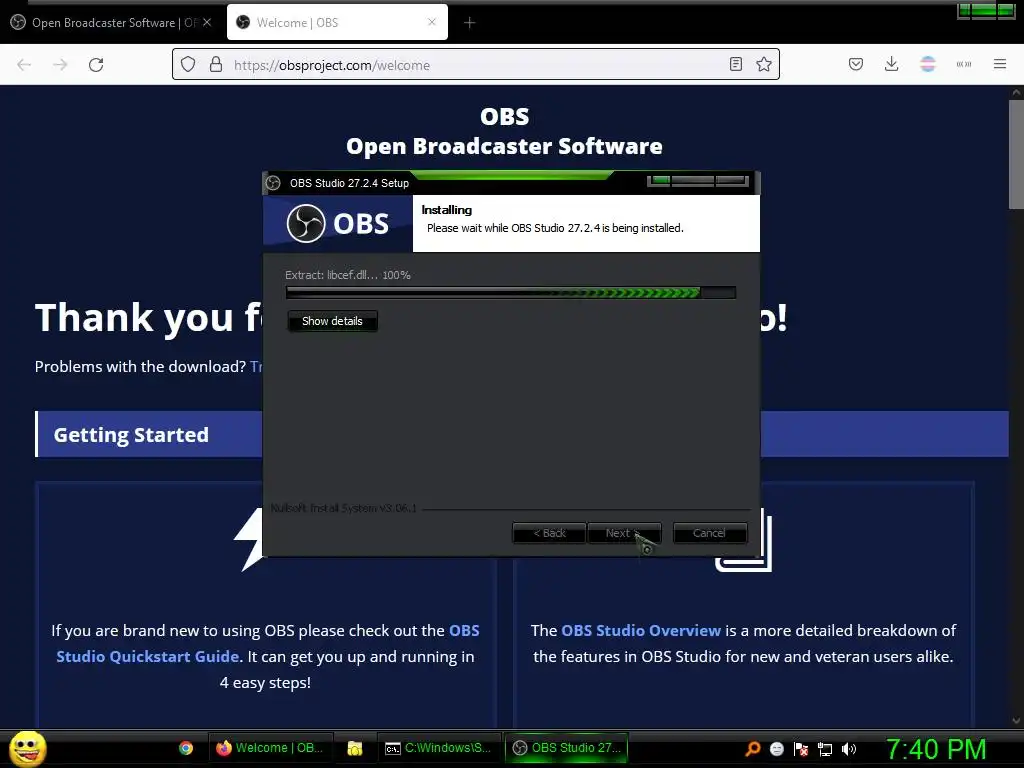Viewport: 1024px width, 768px height.
Task: Open the Firefox hamburger menu
Action: 999,64
